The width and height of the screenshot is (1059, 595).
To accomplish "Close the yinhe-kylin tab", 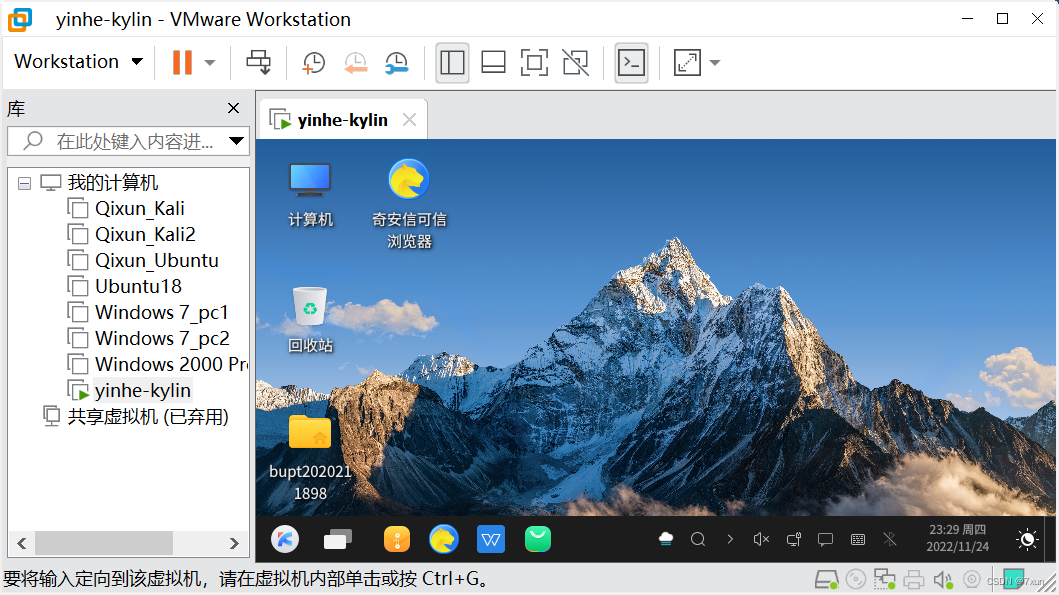I will click(409, 120).
